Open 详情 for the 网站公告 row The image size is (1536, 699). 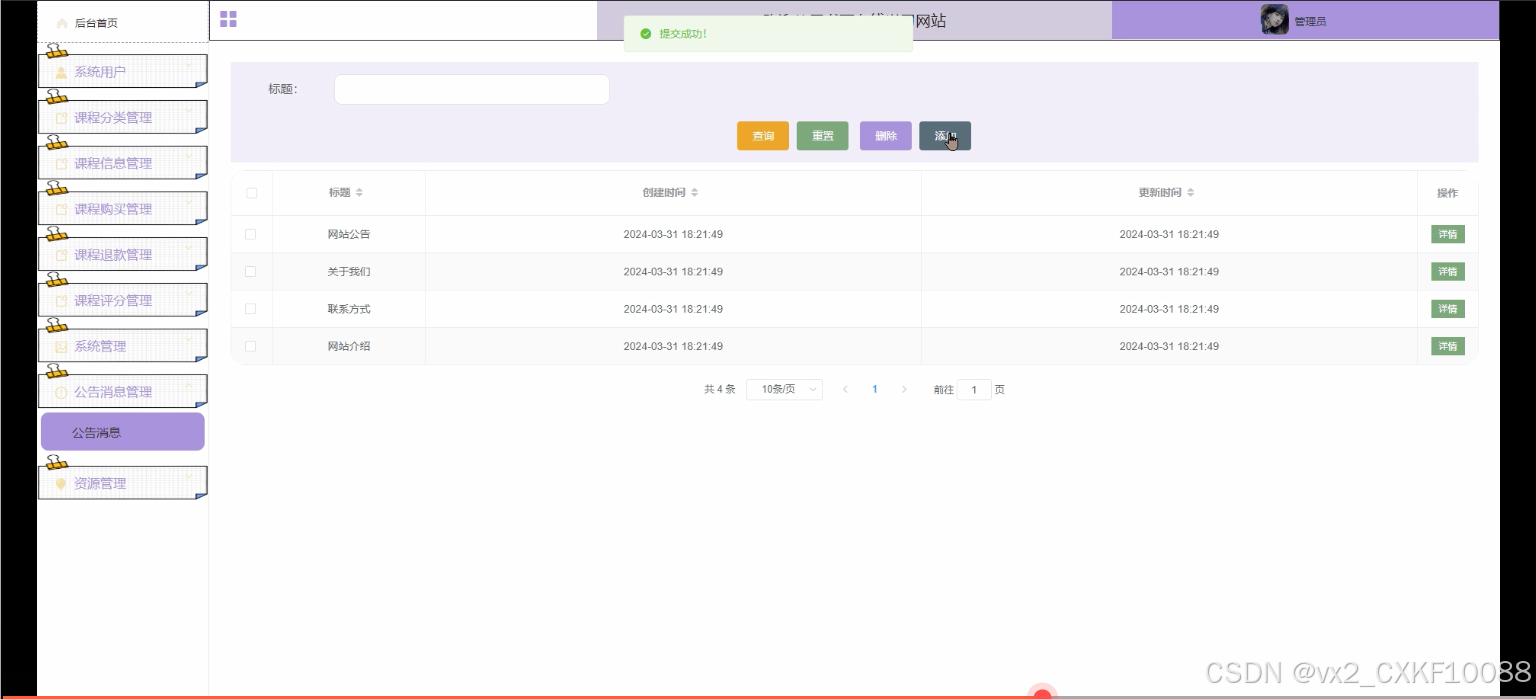(x=1448, y=234)
